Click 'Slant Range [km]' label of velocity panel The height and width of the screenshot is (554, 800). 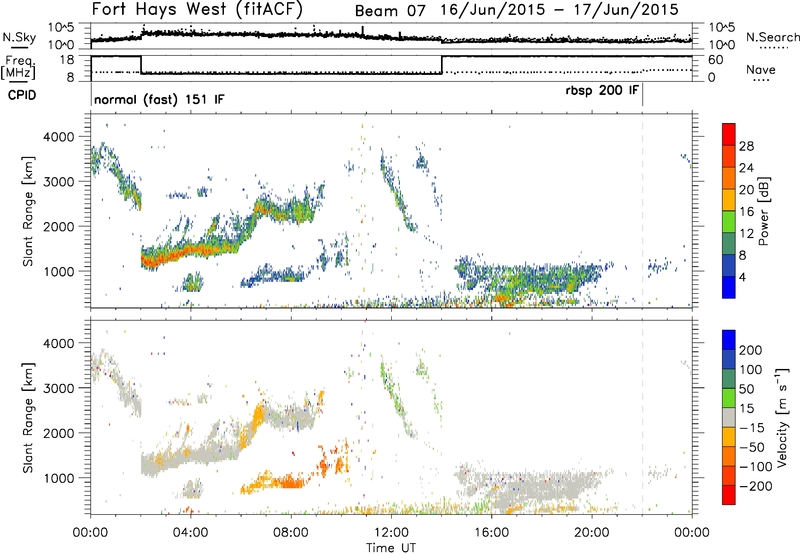pyautogui.click(x=28, y=418)
